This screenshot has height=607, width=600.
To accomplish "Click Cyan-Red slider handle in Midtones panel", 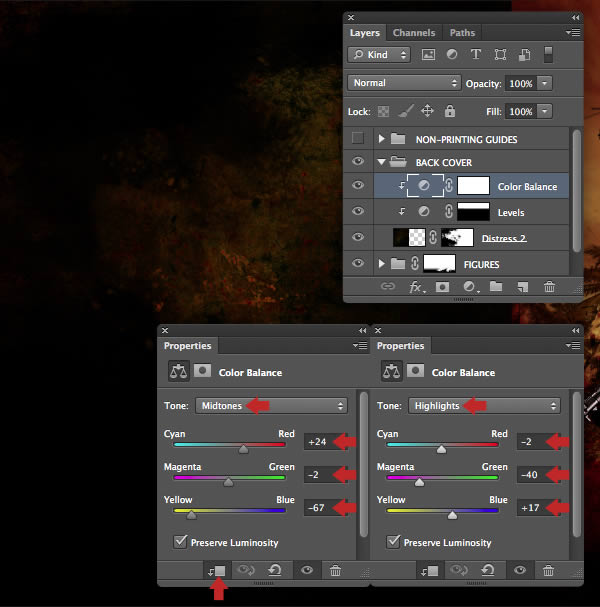I will click(x=243, y=449).
